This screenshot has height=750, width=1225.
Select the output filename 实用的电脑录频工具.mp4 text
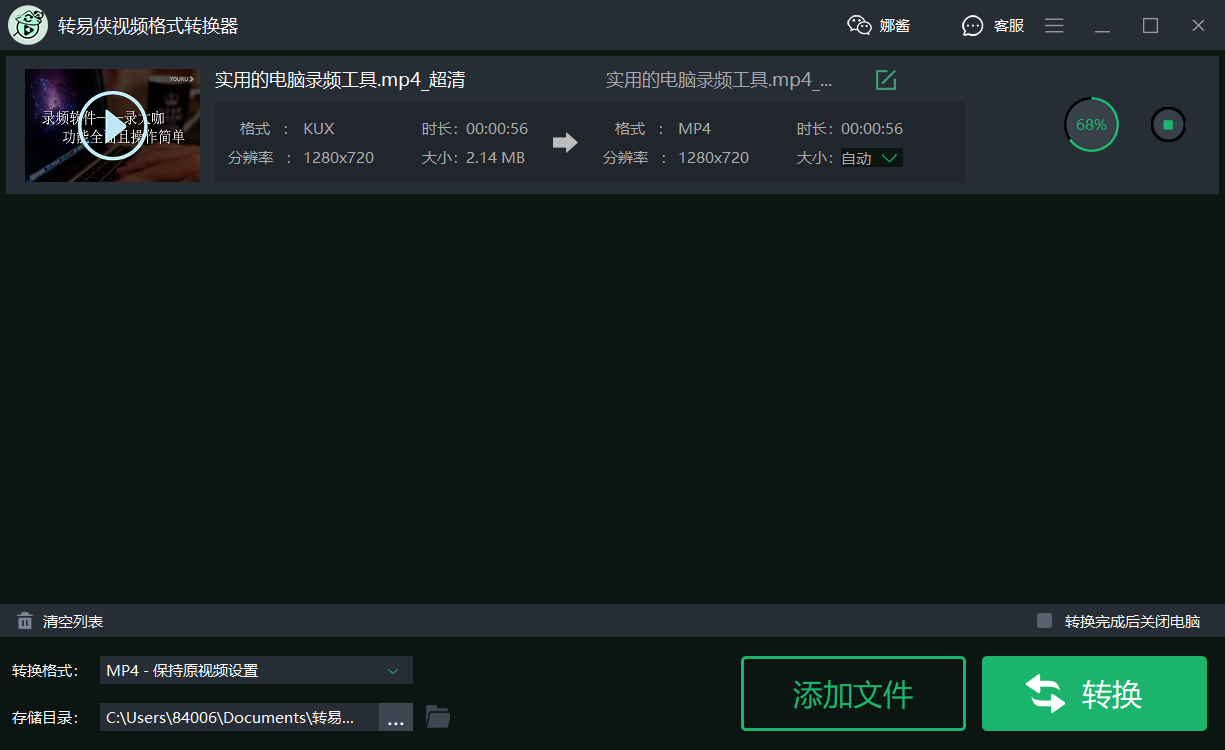pyautogui.click(x=718, y=79)
